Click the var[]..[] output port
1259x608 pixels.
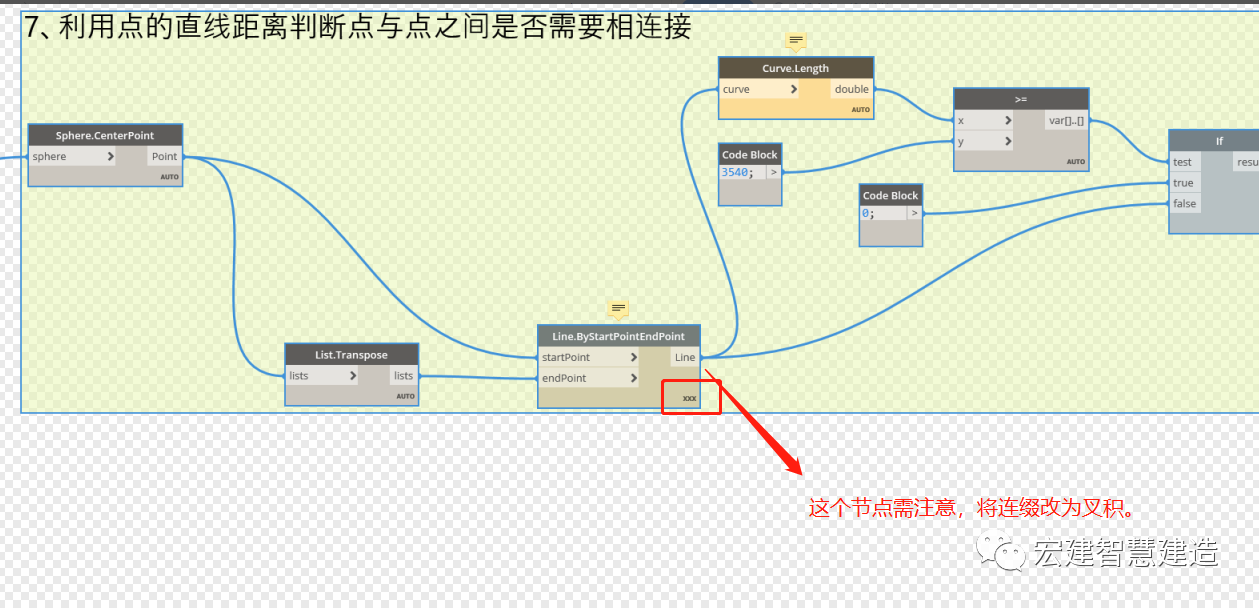(x=1066, y=120)
